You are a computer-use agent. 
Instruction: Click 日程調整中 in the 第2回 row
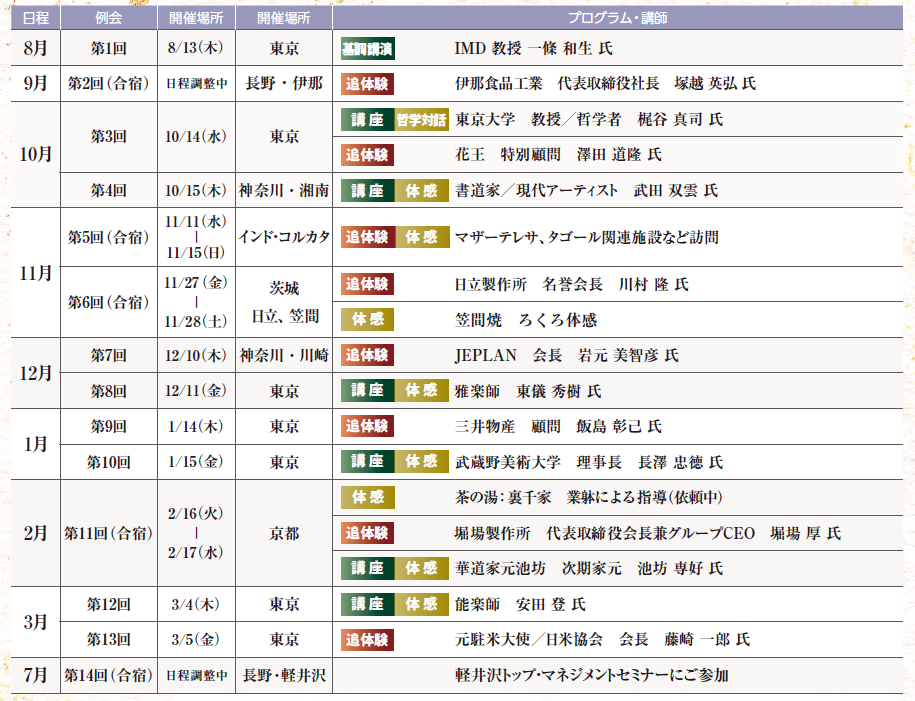coord(196,83)
